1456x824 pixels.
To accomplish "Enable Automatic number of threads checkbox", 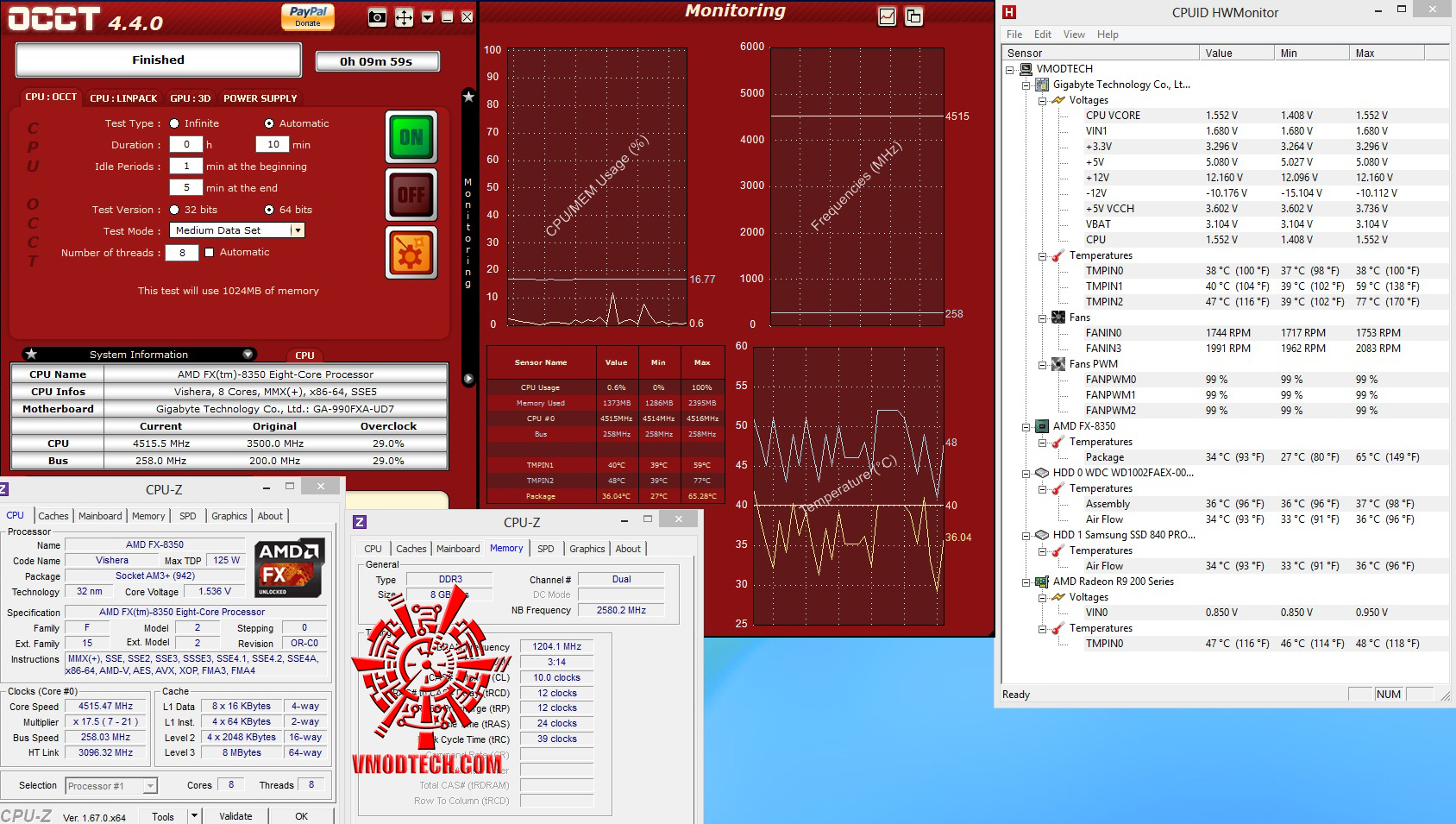I will pos(209,253).
